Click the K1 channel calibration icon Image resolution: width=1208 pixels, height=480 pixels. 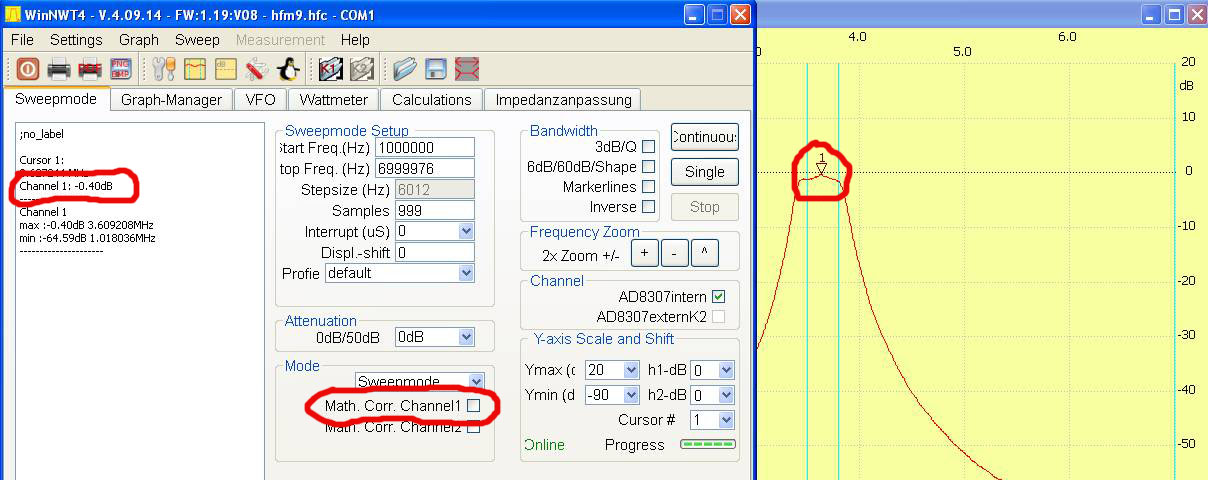331,69
